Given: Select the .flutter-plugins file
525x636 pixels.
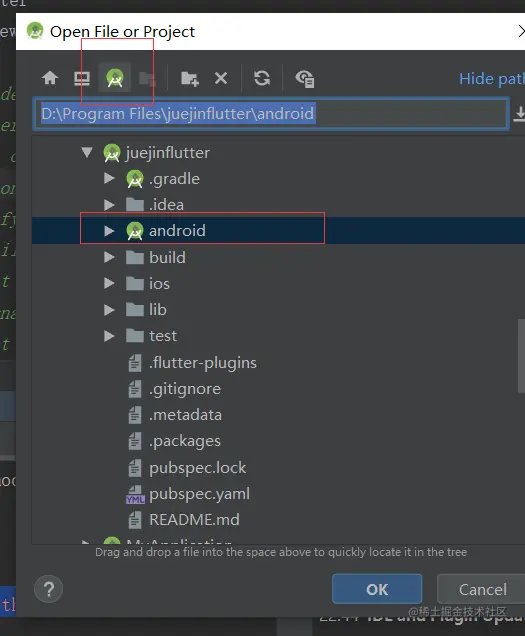Looking at the screenshot, I should [x=278, y=363].
